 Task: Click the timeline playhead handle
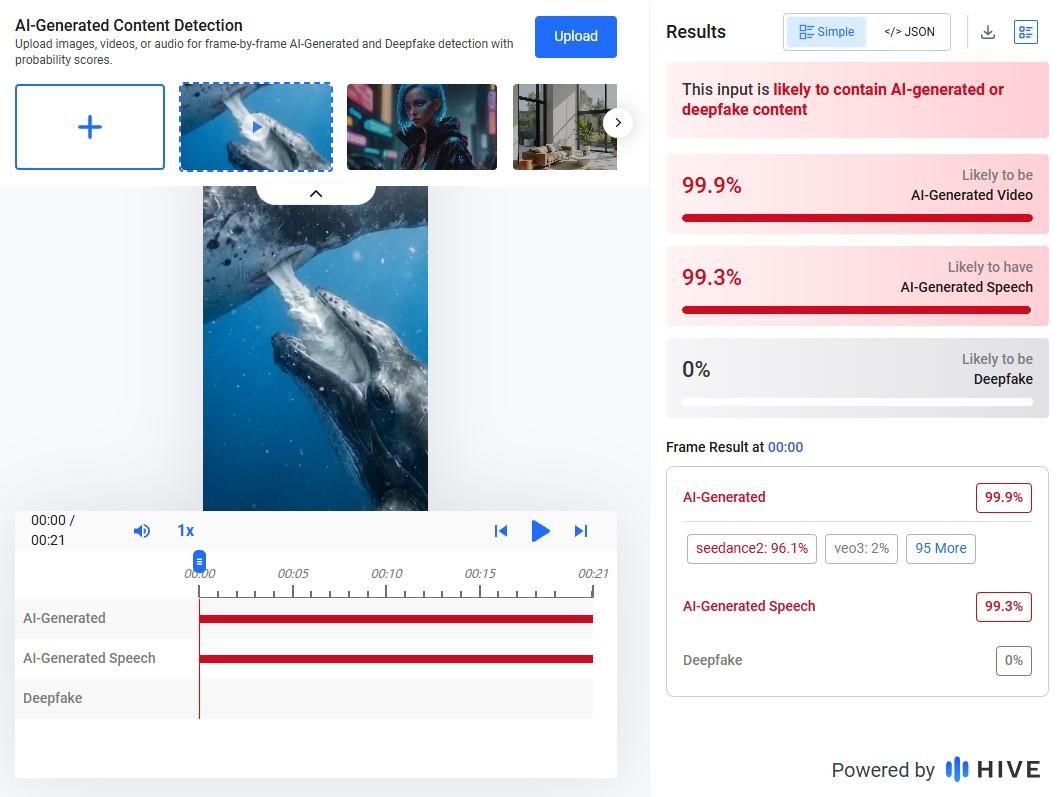tap(199, 561)
